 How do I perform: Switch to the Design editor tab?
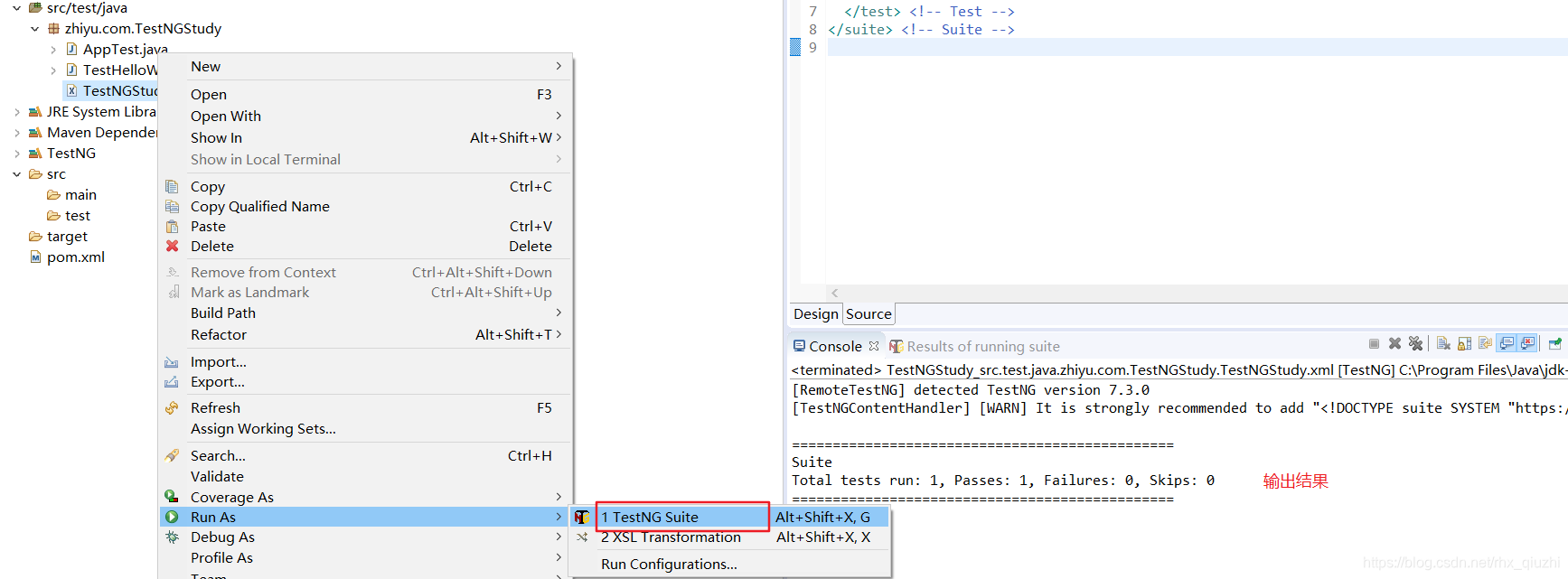pyautogui.click(x=816, y=314)
